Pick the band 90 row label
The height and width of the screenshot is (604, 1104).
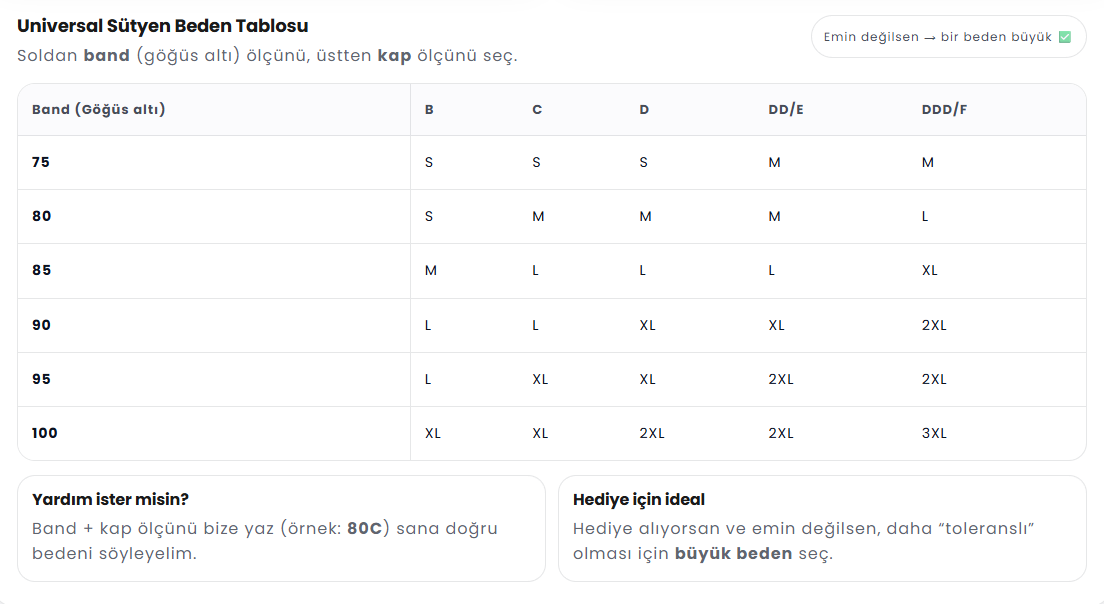click(x=41, y=325)
